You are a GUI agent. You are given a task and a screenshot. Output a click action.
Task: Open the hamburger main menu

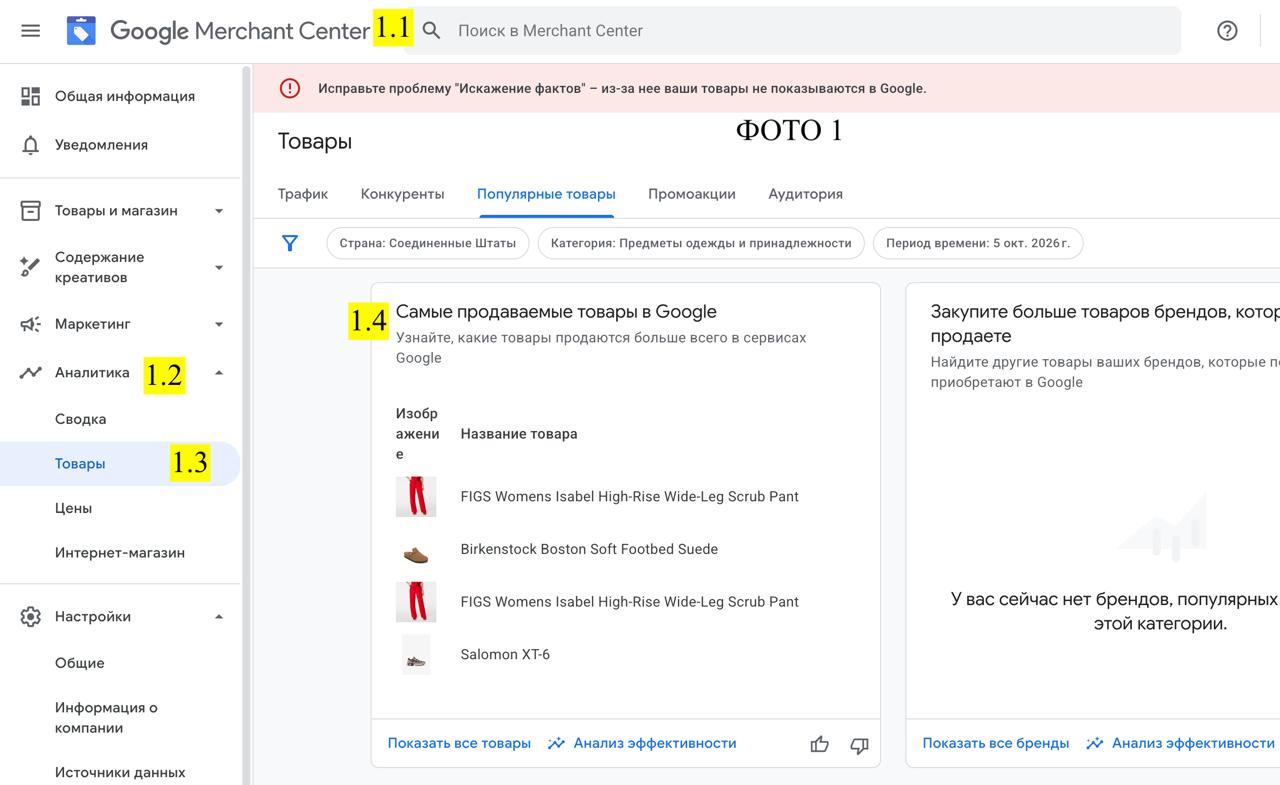click(30, 31)
